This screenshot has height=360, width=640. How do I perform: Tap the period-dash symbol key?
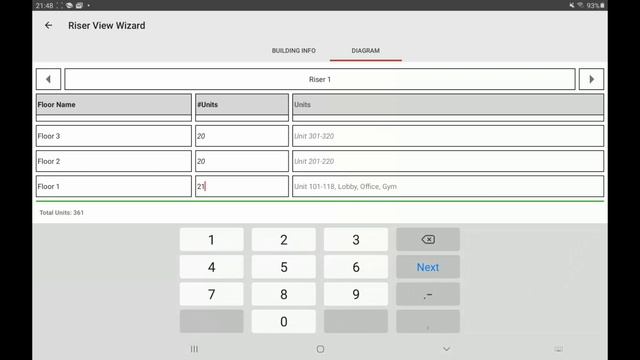tap(428, 294)
